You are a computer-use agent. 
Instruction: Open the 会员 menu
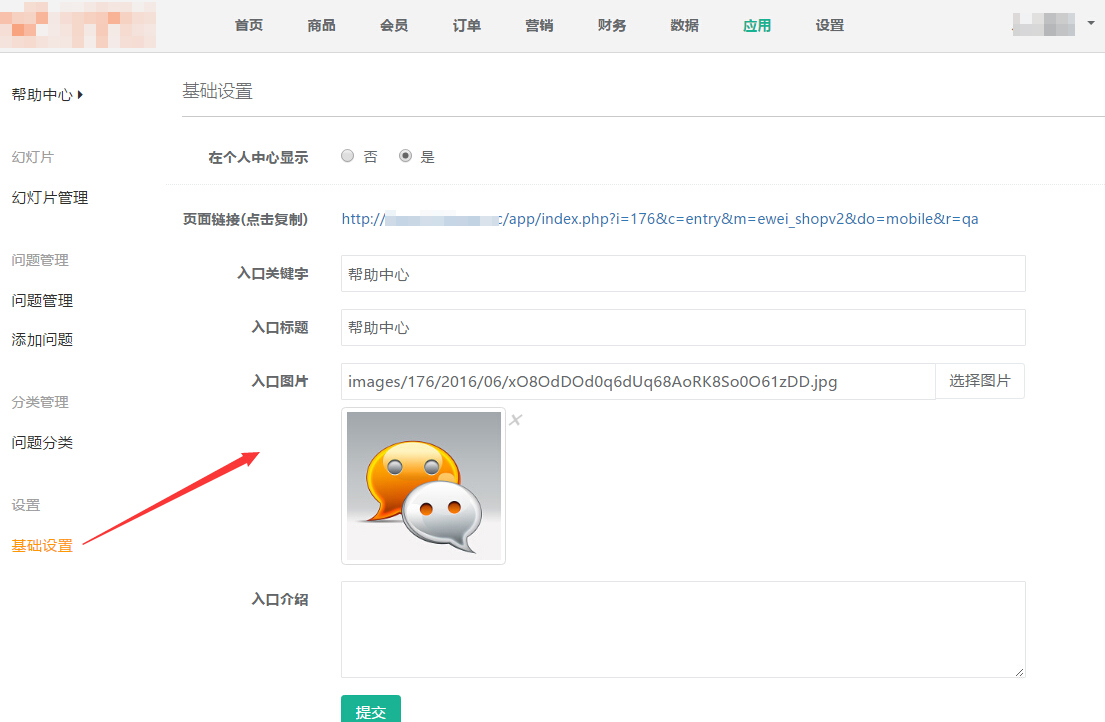tap(394, 26)
